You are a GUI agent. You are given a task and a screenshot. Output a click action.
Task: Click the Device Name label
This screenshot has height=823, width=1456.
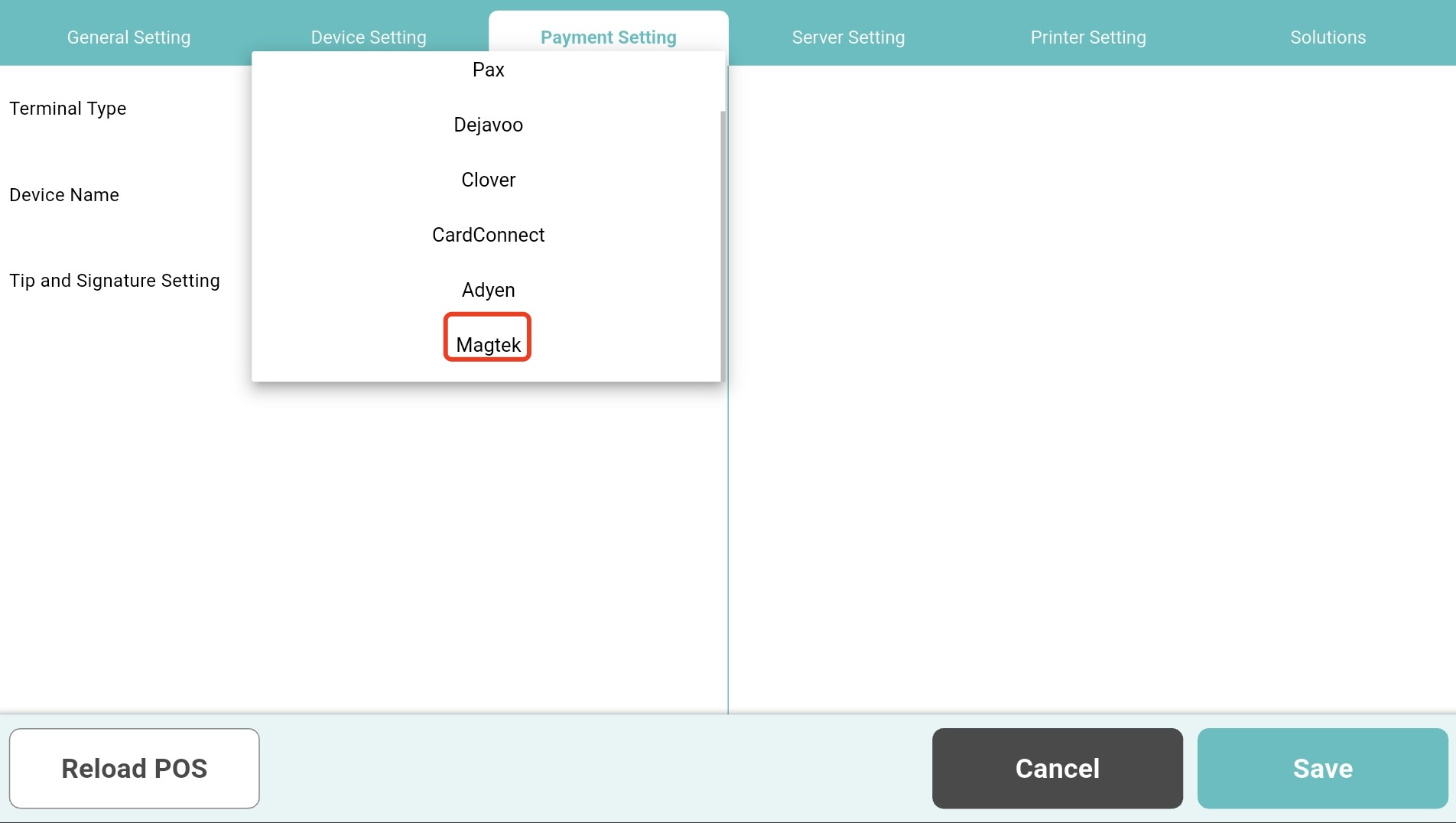pyautogui.click(x=64, y=195)
